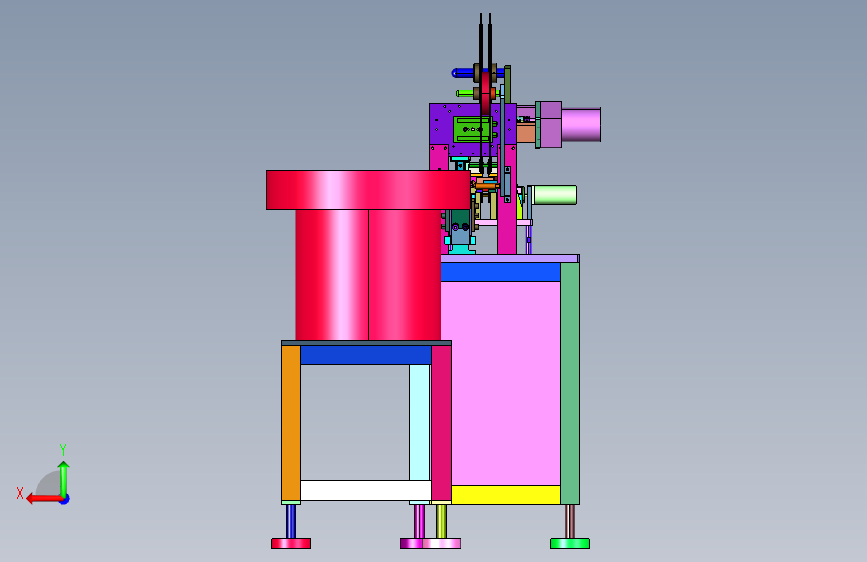The image size is (867, 562).
Task: Click the red X axis arrow of the triad
Action: click(44, 499)
